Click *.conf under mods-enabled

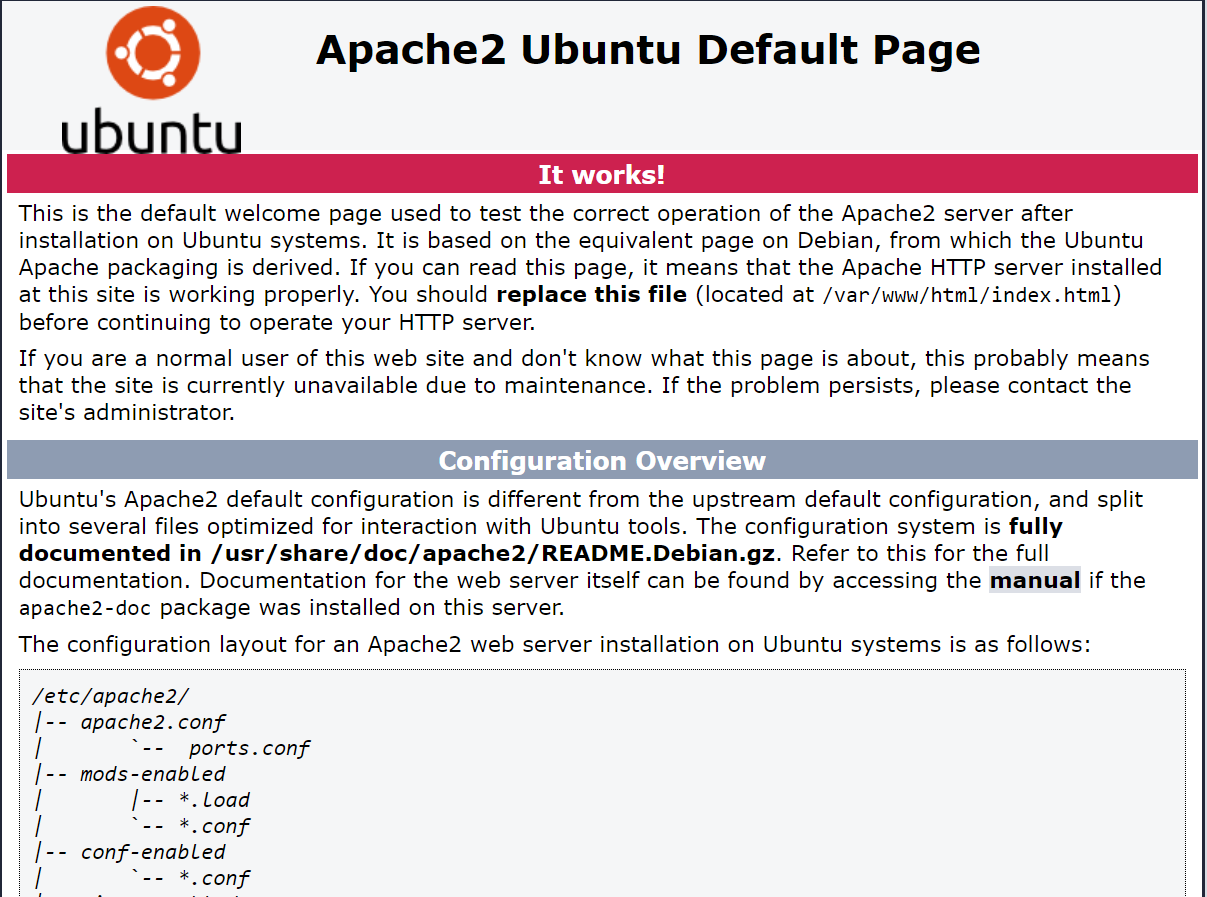coord(214,825)
